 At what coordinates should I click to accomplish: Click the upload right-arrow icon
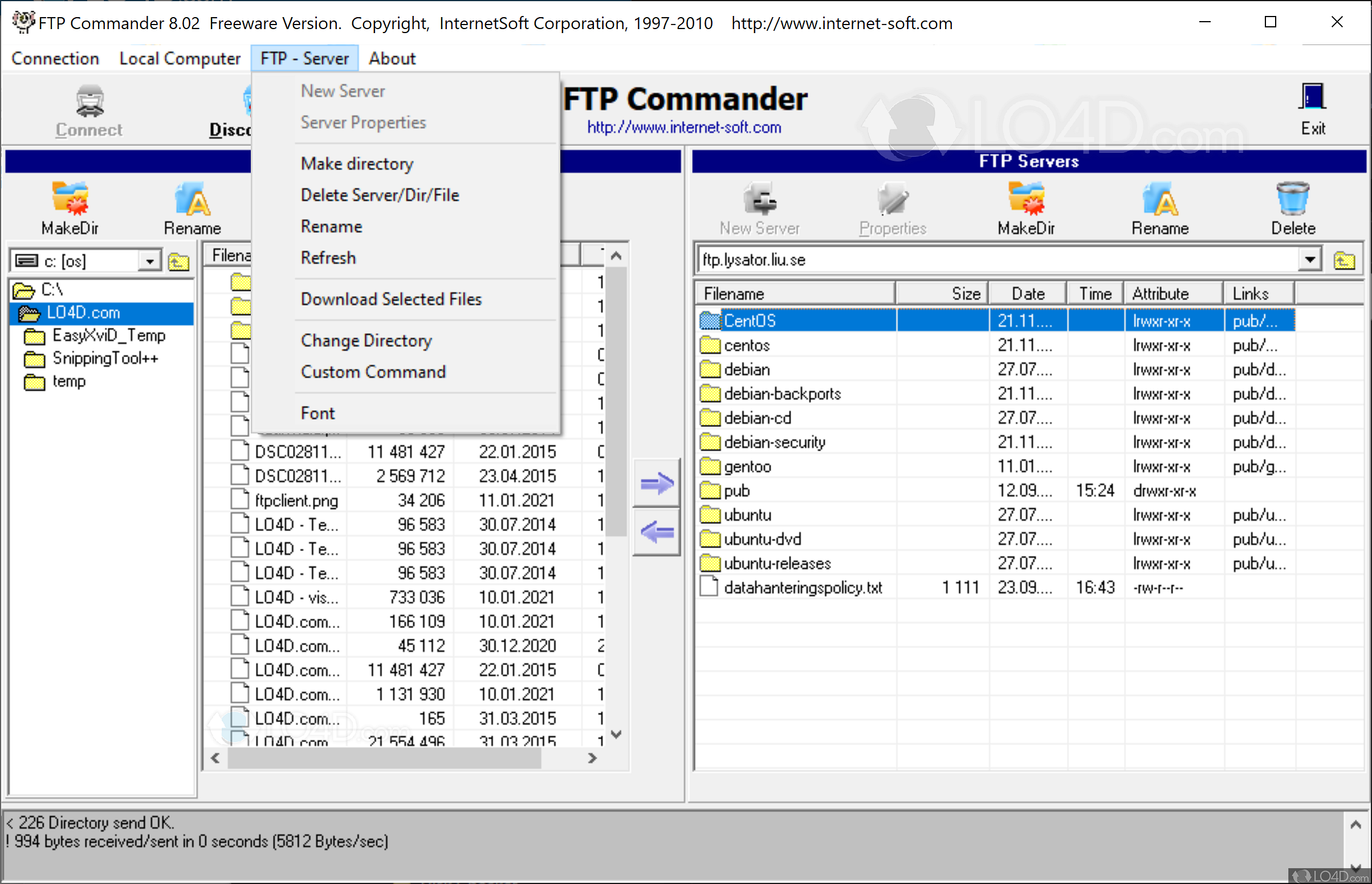(x=656, y=482)
